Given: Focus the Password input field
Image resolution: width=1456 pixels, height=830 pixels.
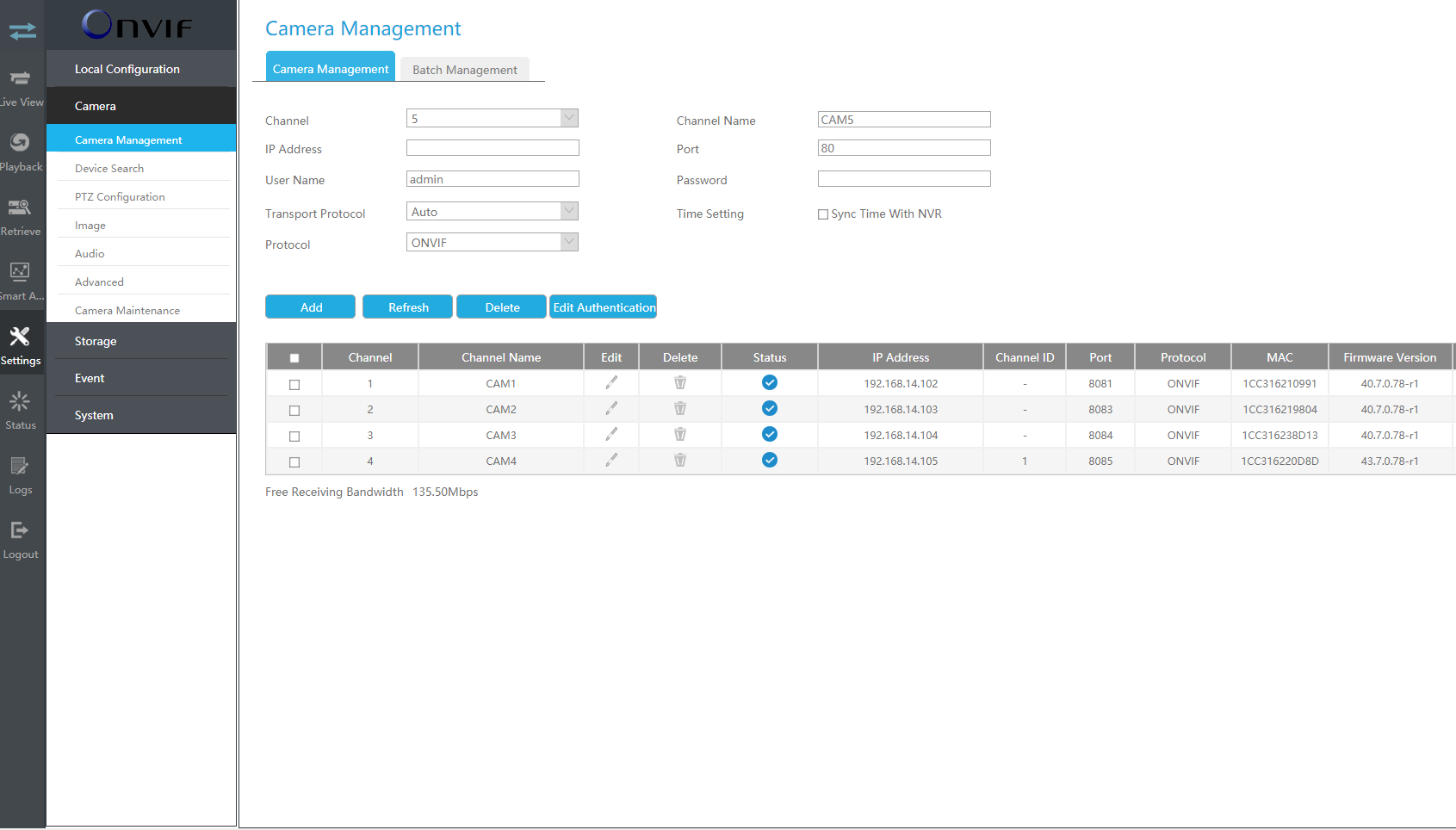Looking at the screenshot, I should point(904,179).
